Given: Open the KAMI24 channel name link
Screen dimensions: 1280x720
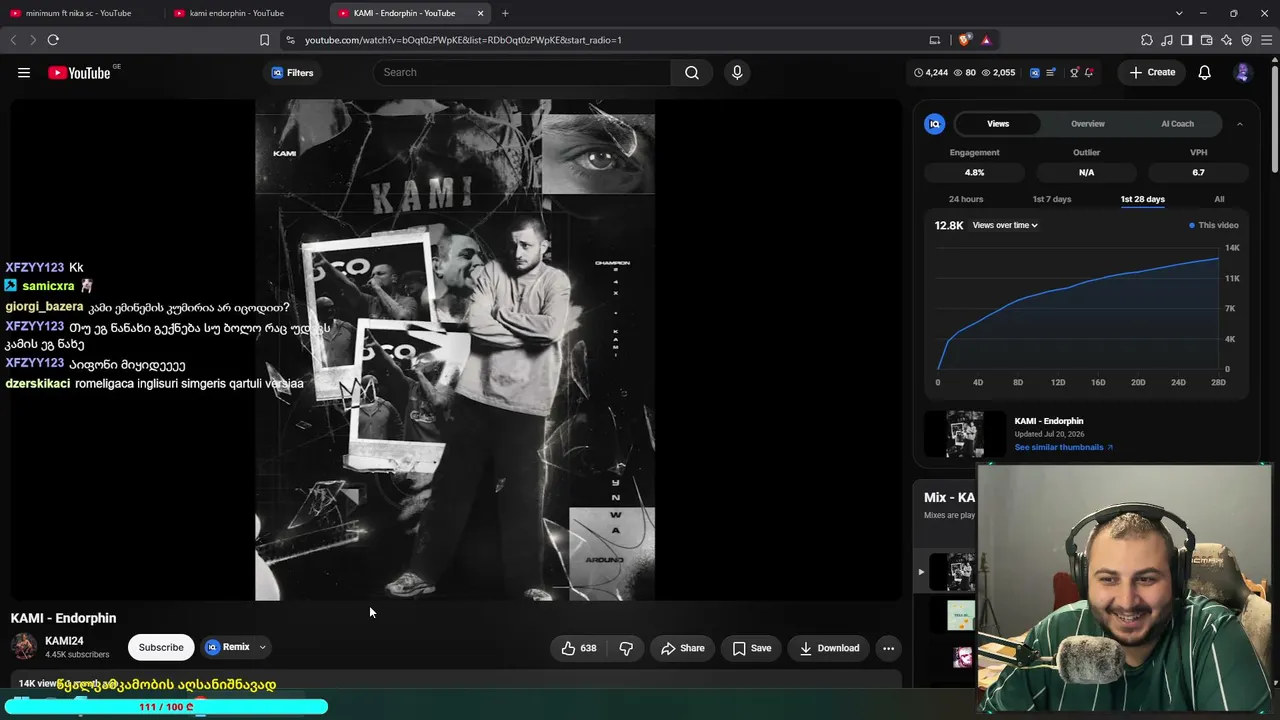Looking at the screenshot, I should pos(64,641).
